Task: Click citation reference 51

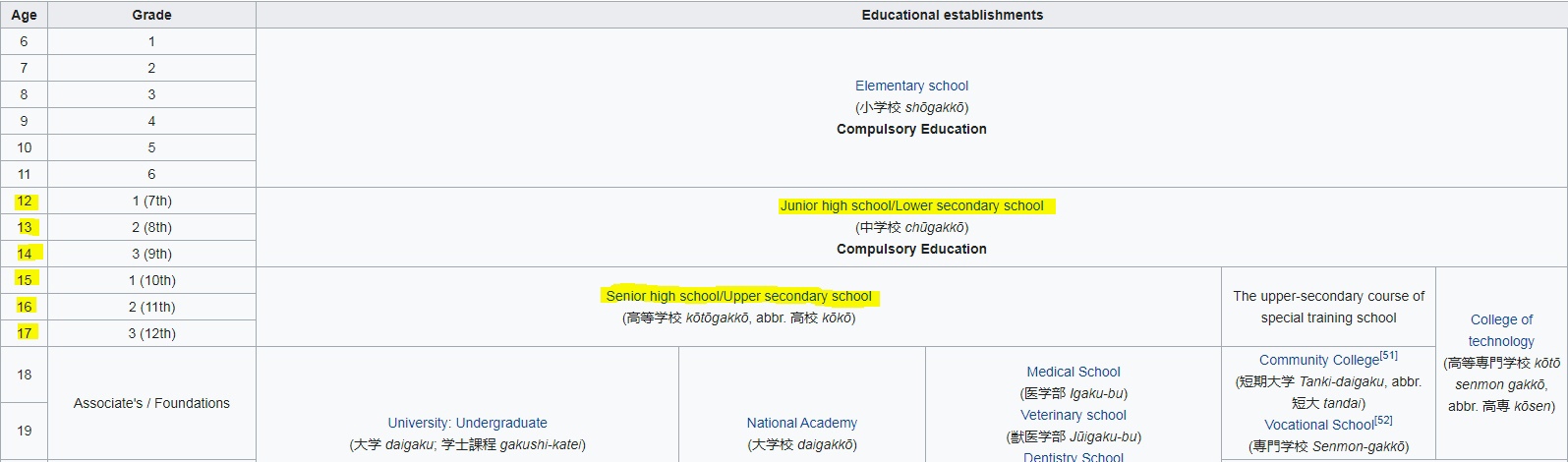Action: (1388, 356)
